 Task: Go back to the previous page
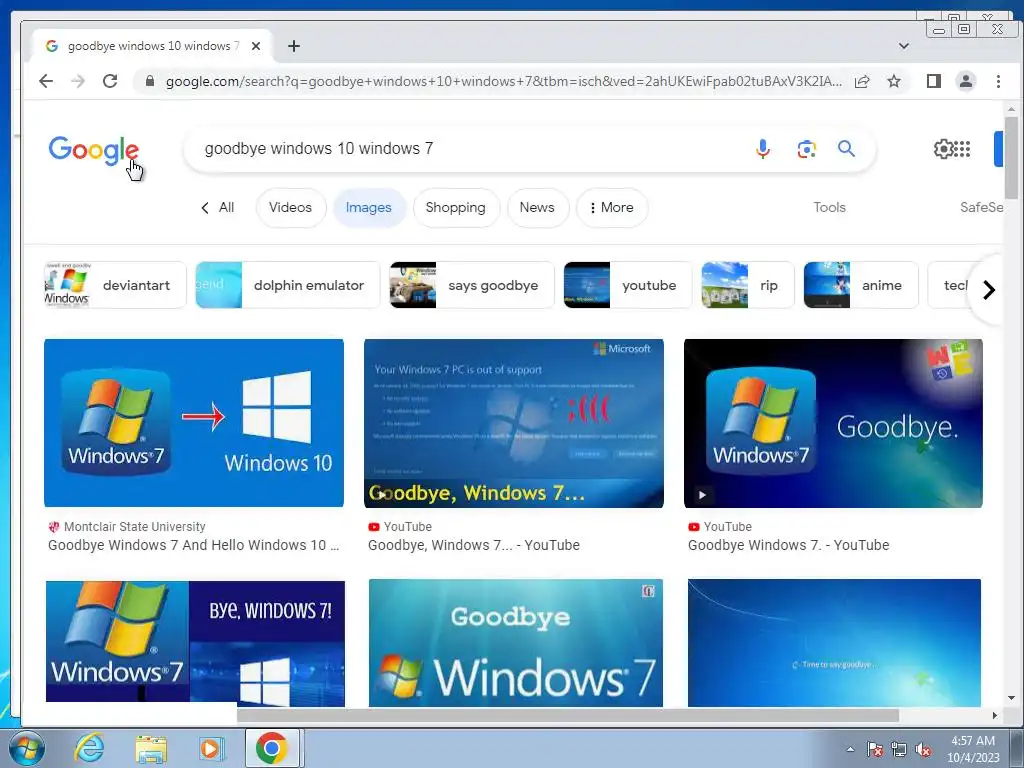(x=46, y=81)
